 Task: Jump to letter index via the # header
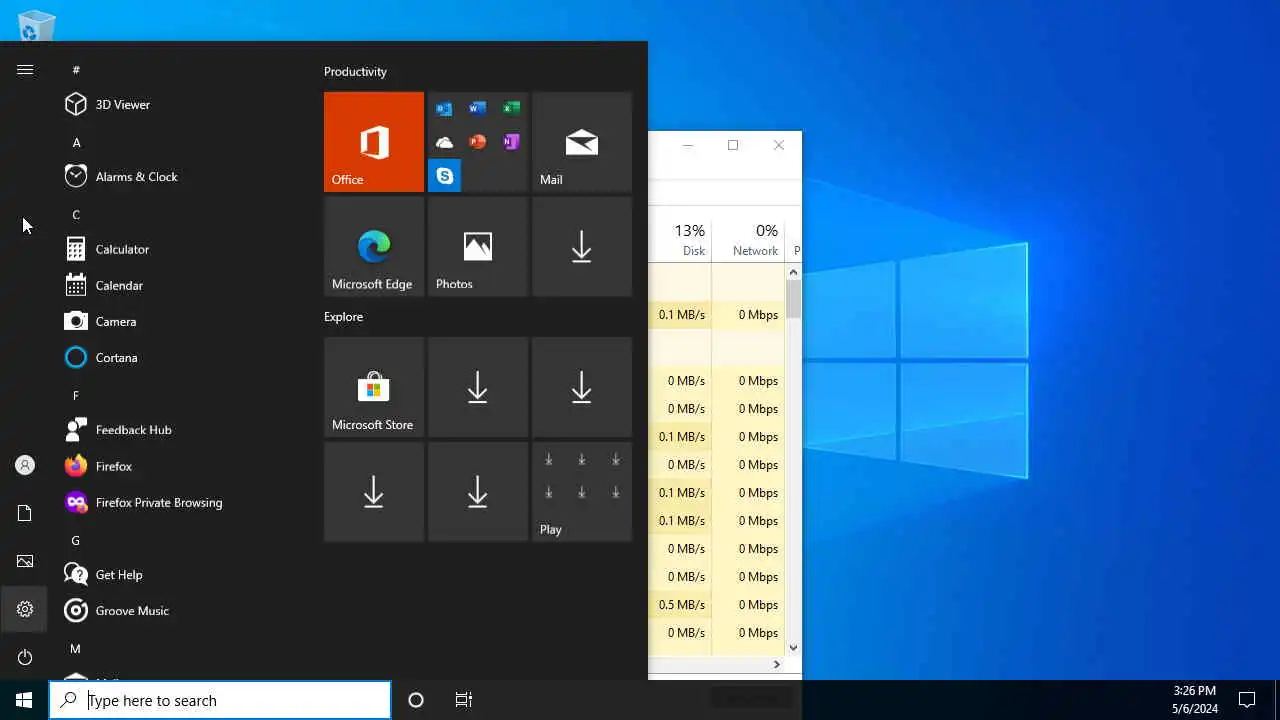(76, 69)
